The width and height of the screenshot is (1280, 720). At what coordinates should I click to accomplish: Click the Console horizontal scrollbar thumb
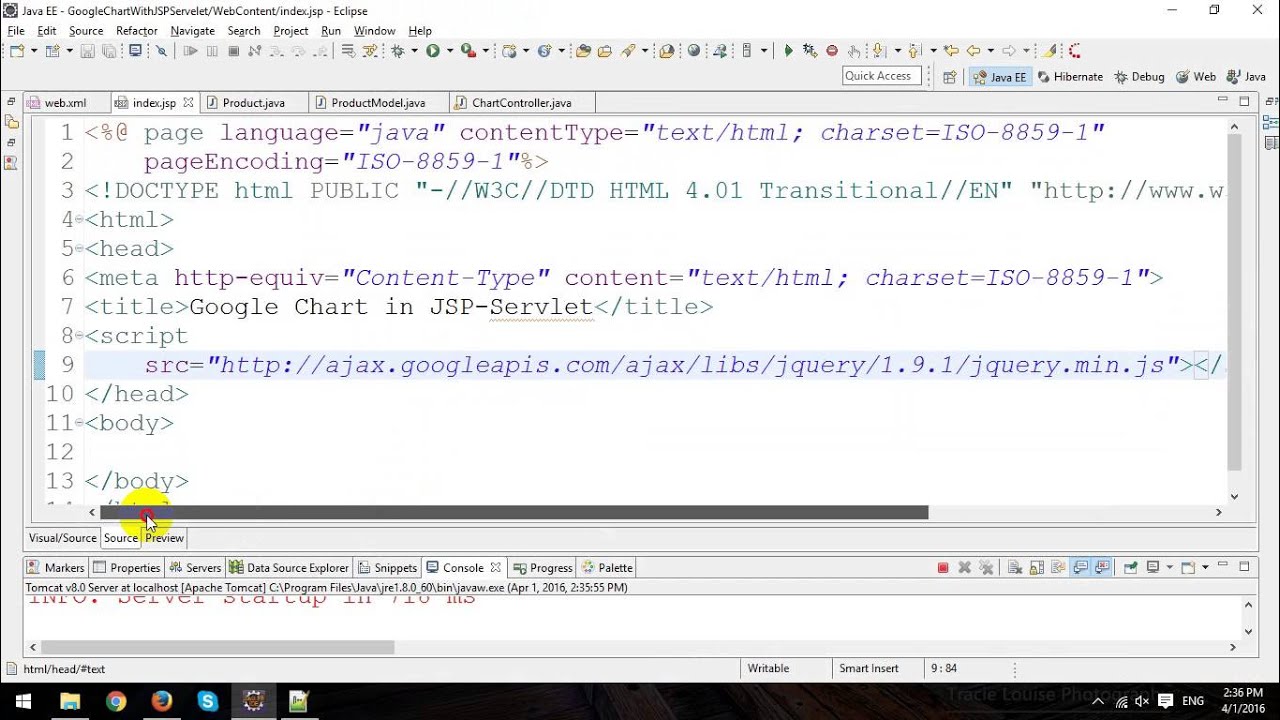tap(218, 647)
